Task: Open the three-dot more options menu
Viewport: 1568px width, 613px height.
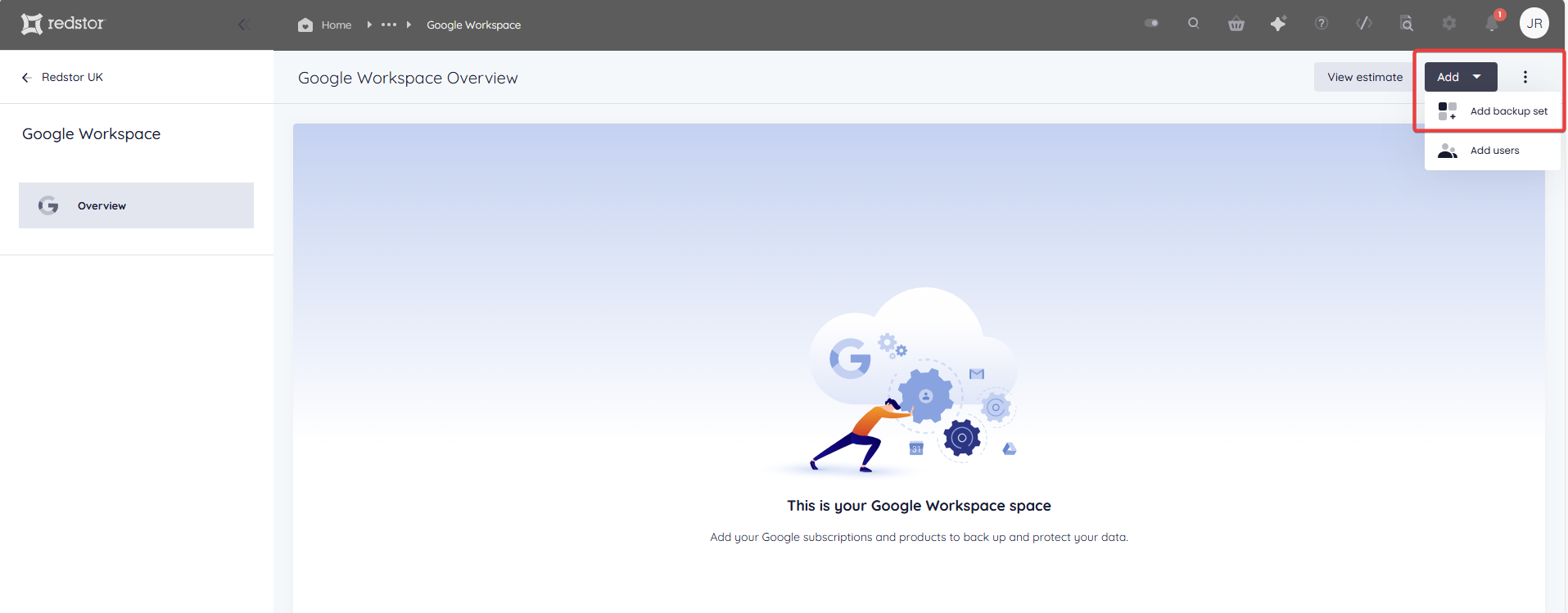Action: (1525, 77)
